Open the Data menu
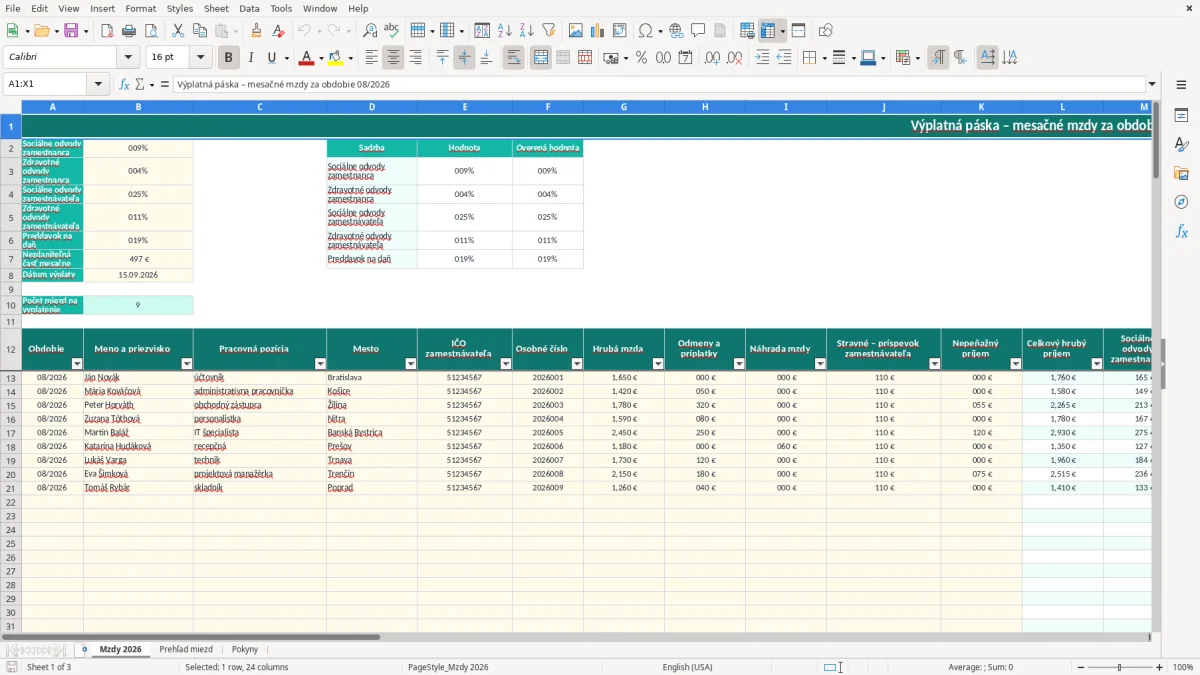 pos(249,8)
